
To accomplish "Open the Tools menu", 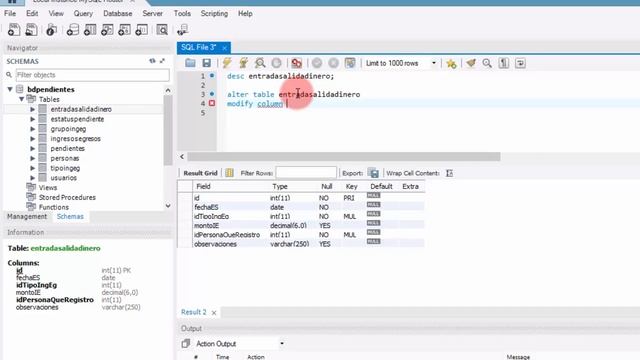I will point(182,13).
